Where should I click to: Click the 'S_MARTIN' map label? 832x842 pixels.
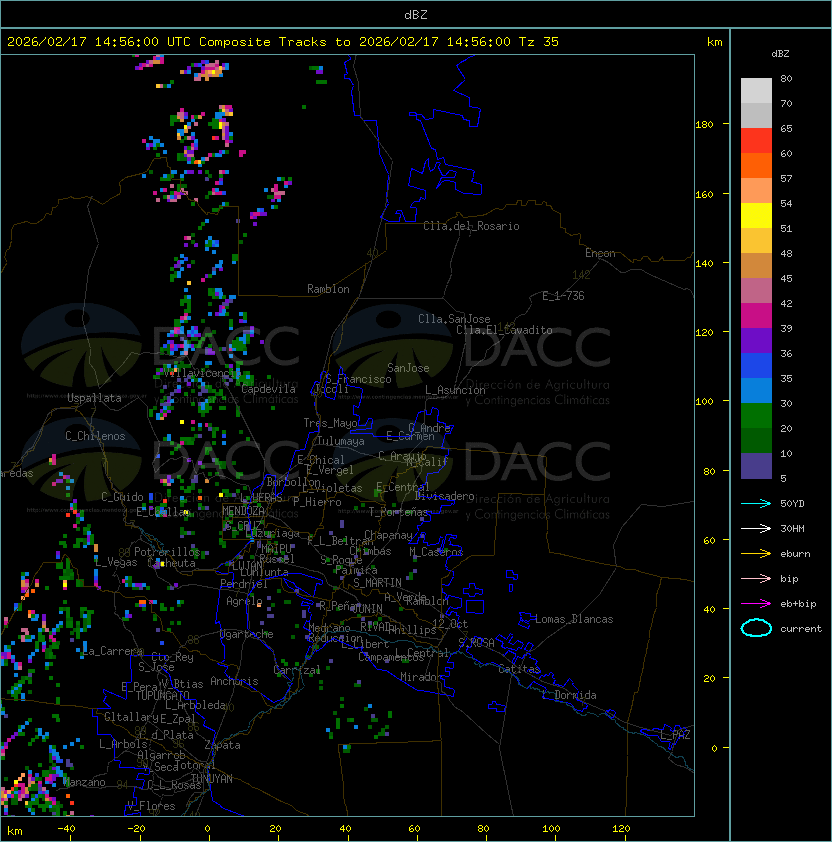(377, 583)
